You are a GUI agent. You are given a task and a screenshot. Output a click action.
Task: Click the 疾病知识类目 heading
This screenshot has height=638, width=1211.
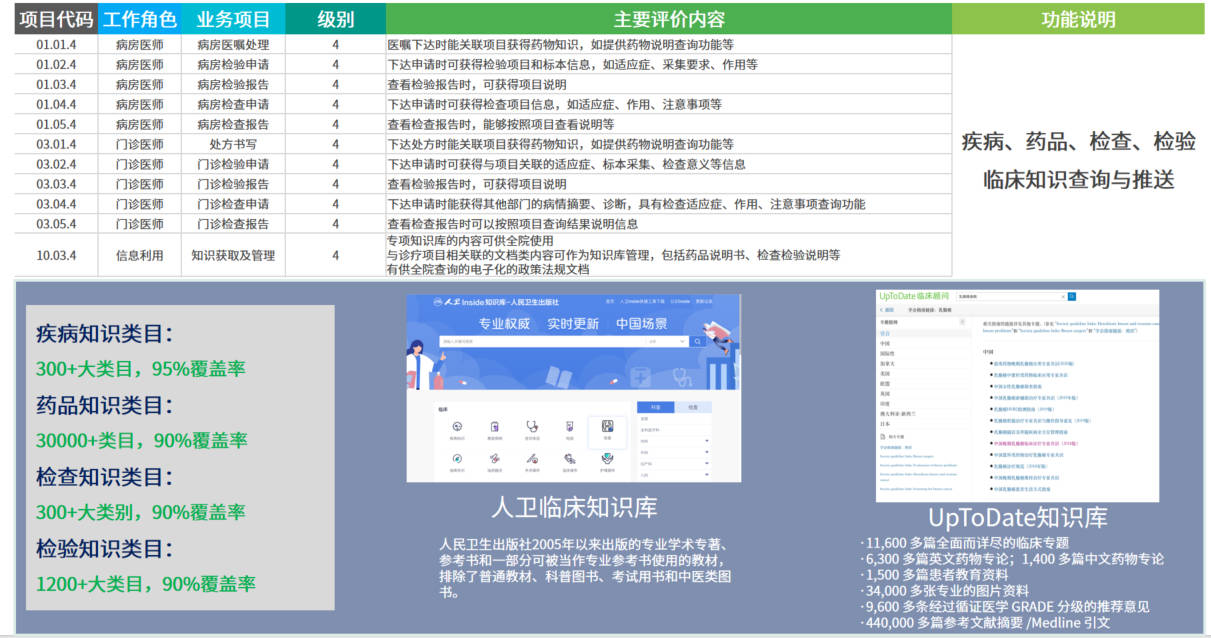point(104,334)
